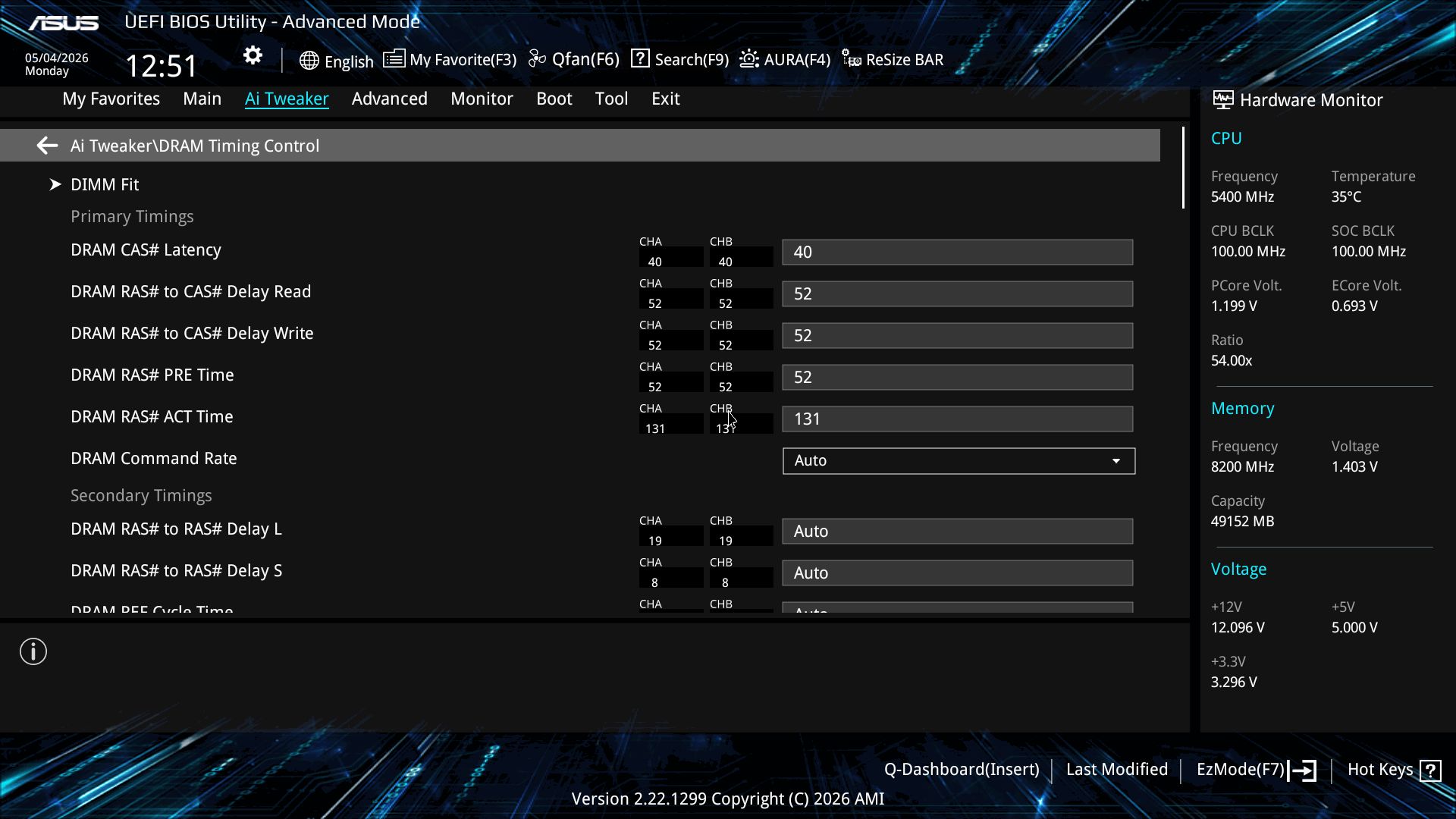Switch to Main tab

[x=202, y=99]
